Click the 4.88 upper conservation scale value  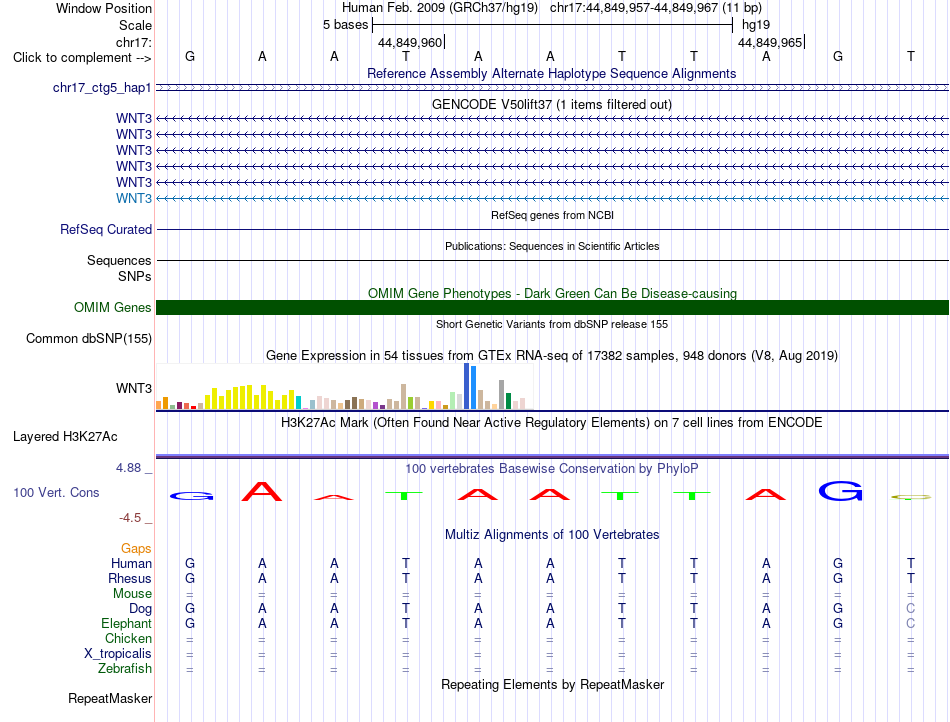point(128,468)
